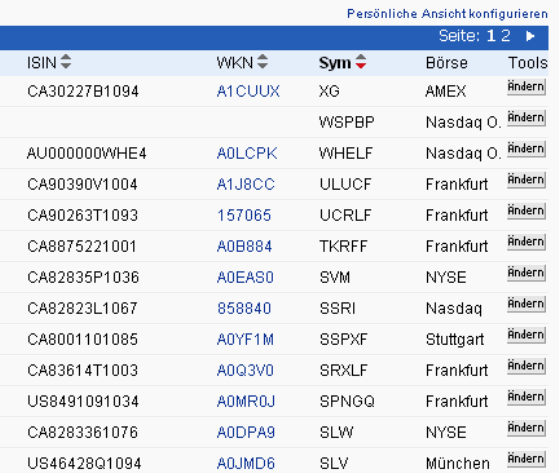Image resolution: width=559 pixels, height=473 pixels.
Task: Open WKN link A1CUUX
Action: 248,91
